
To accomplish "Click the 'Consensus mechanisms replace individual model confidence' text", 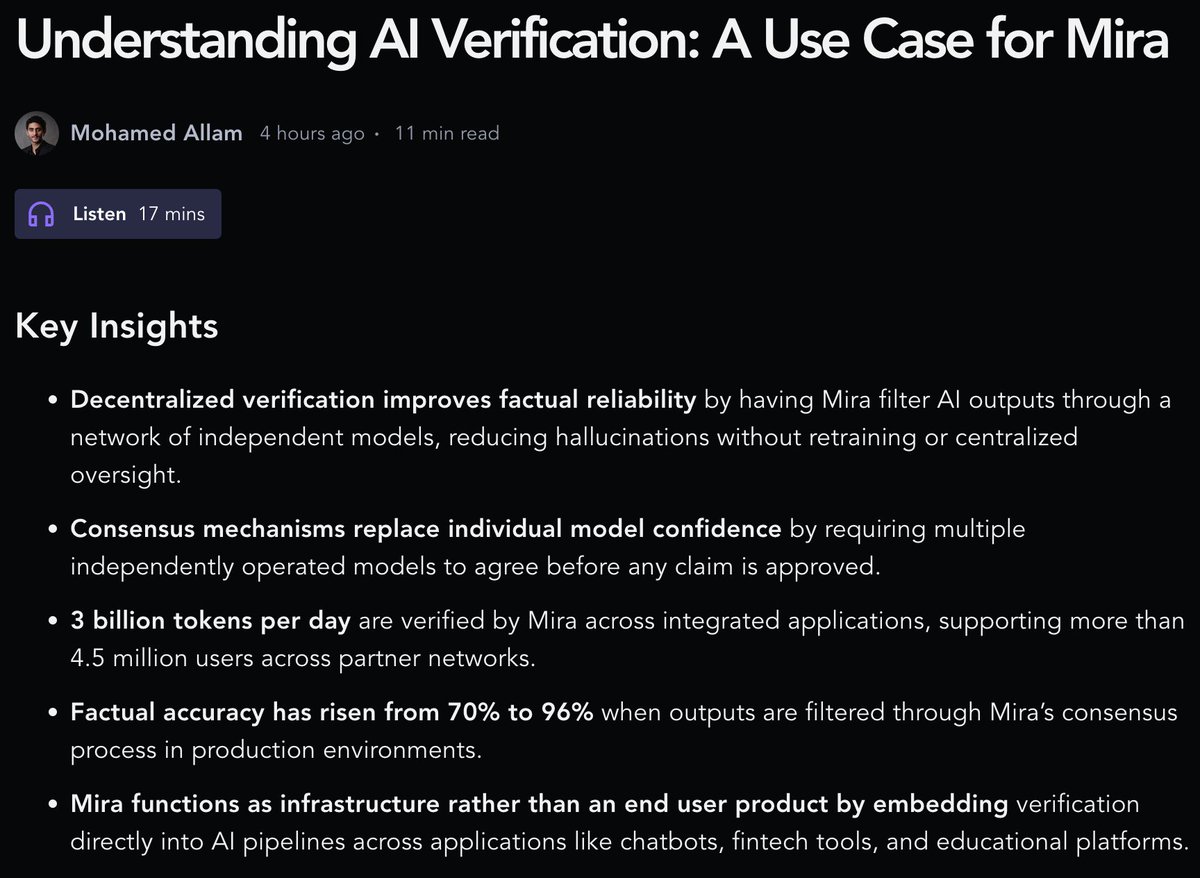I will (425, 528).
